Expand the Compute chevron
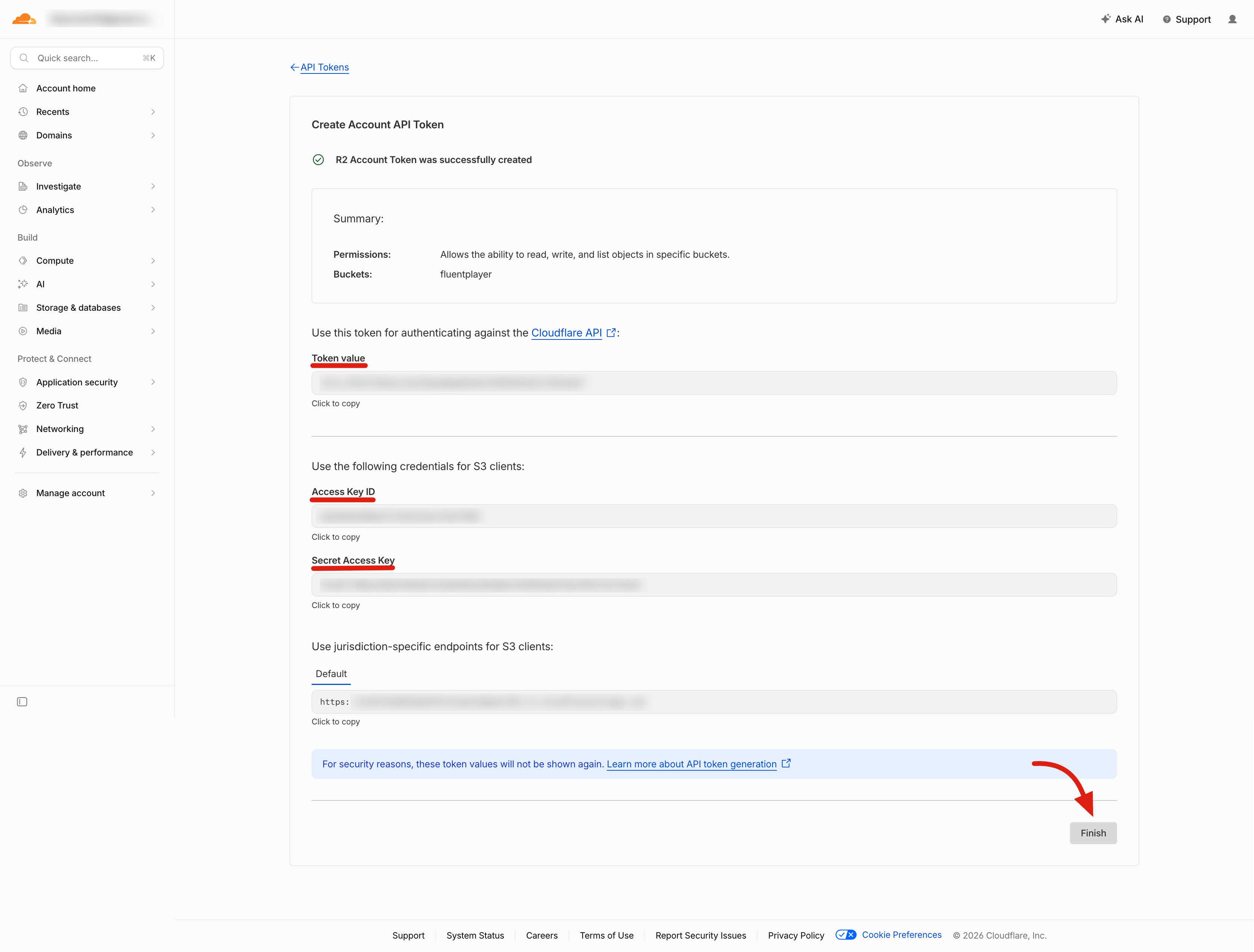Screen dimensions: 1254x952 point(153,261)
